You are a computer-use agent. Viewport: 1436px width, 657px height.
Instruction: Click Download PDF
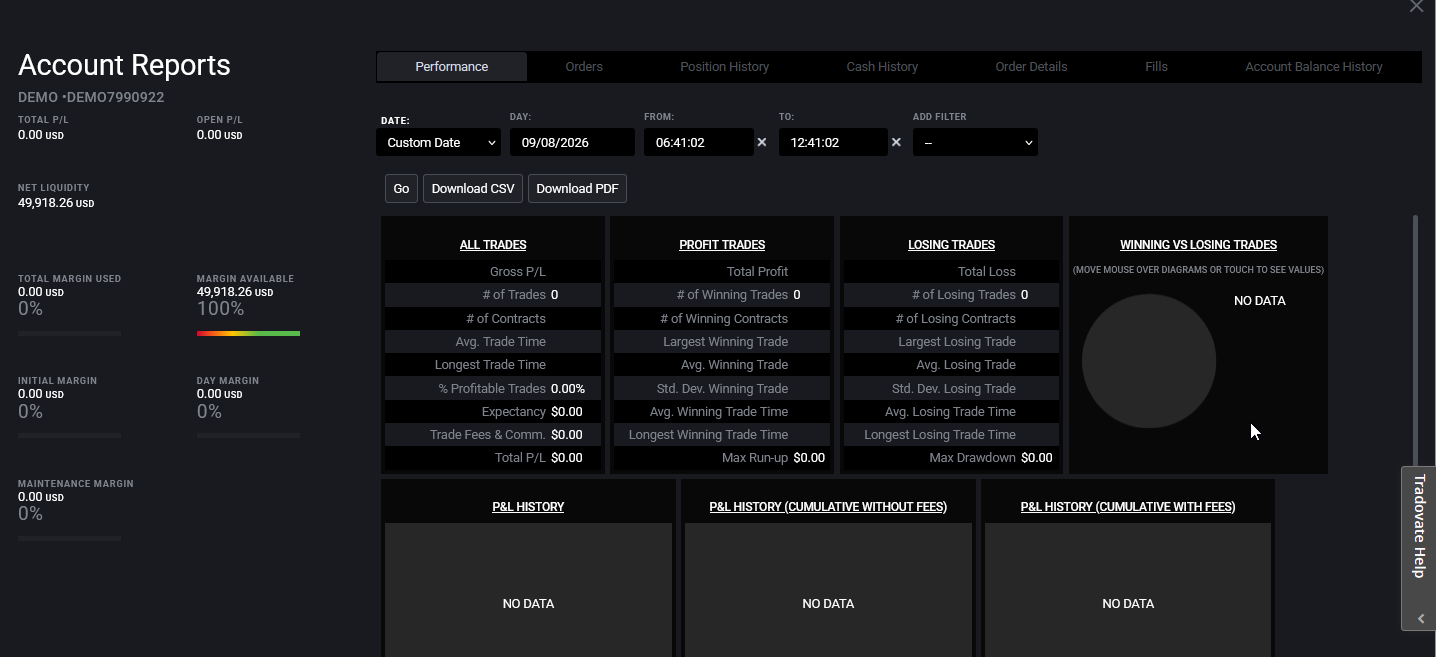[577, 188]
